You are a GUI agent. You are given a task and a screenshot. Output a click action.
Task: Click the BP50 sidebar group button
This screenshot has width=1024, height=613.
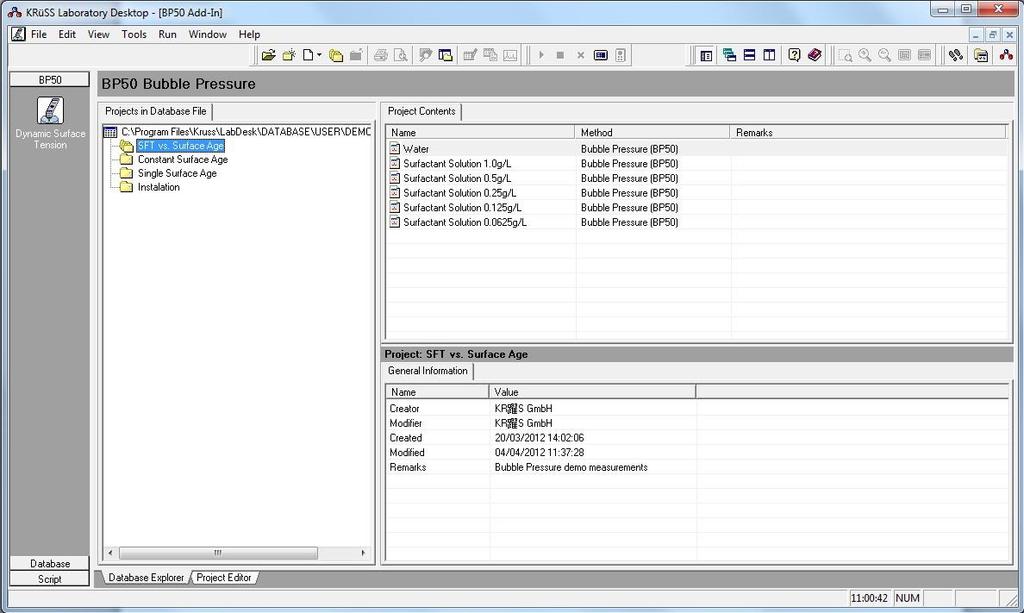click(x=50, y=80)
